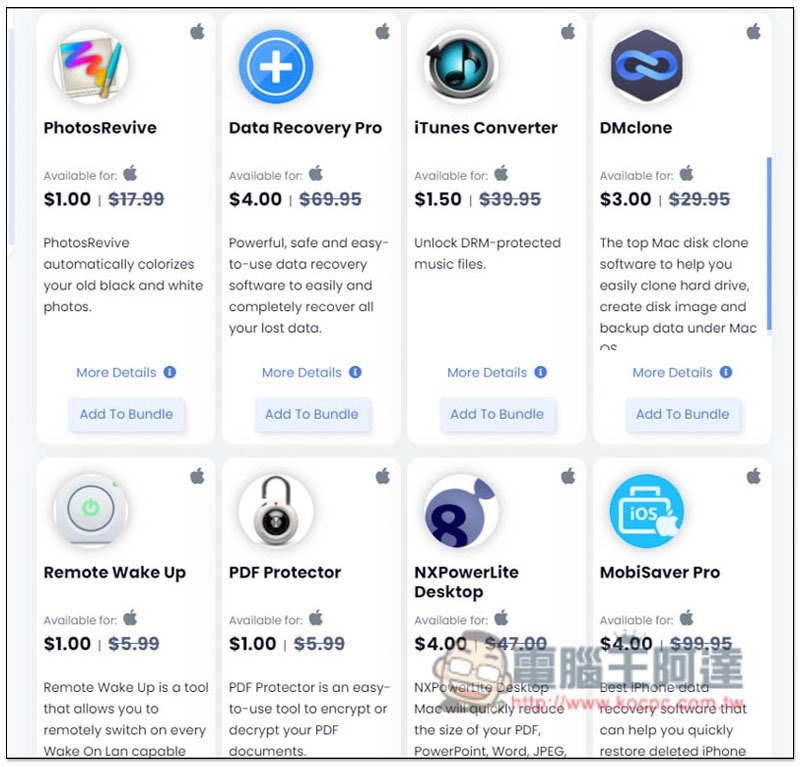
Task: Open More Details for Data Recovery Pro
Action: pyautogui.click(x=302, y=373)
